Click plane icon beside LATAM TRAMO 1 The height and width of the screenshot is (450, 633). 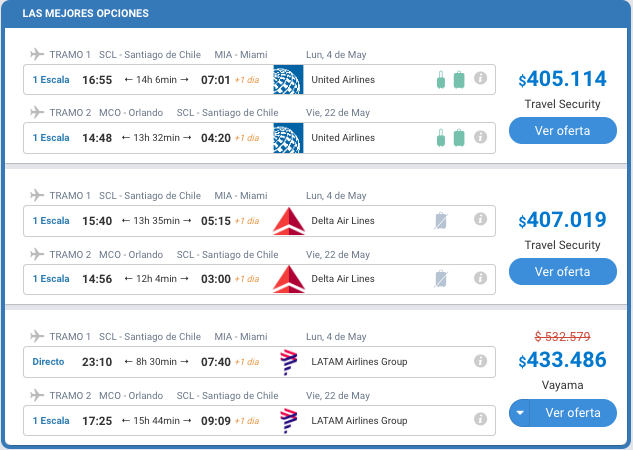point(37,336)
